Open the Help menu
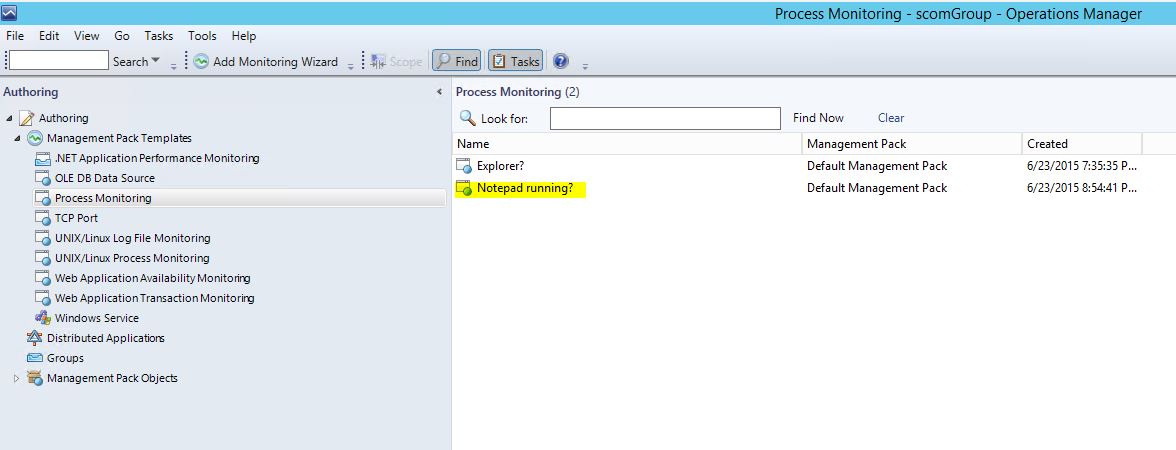Viewport: 1176px width, 450px height. (244, 36)
